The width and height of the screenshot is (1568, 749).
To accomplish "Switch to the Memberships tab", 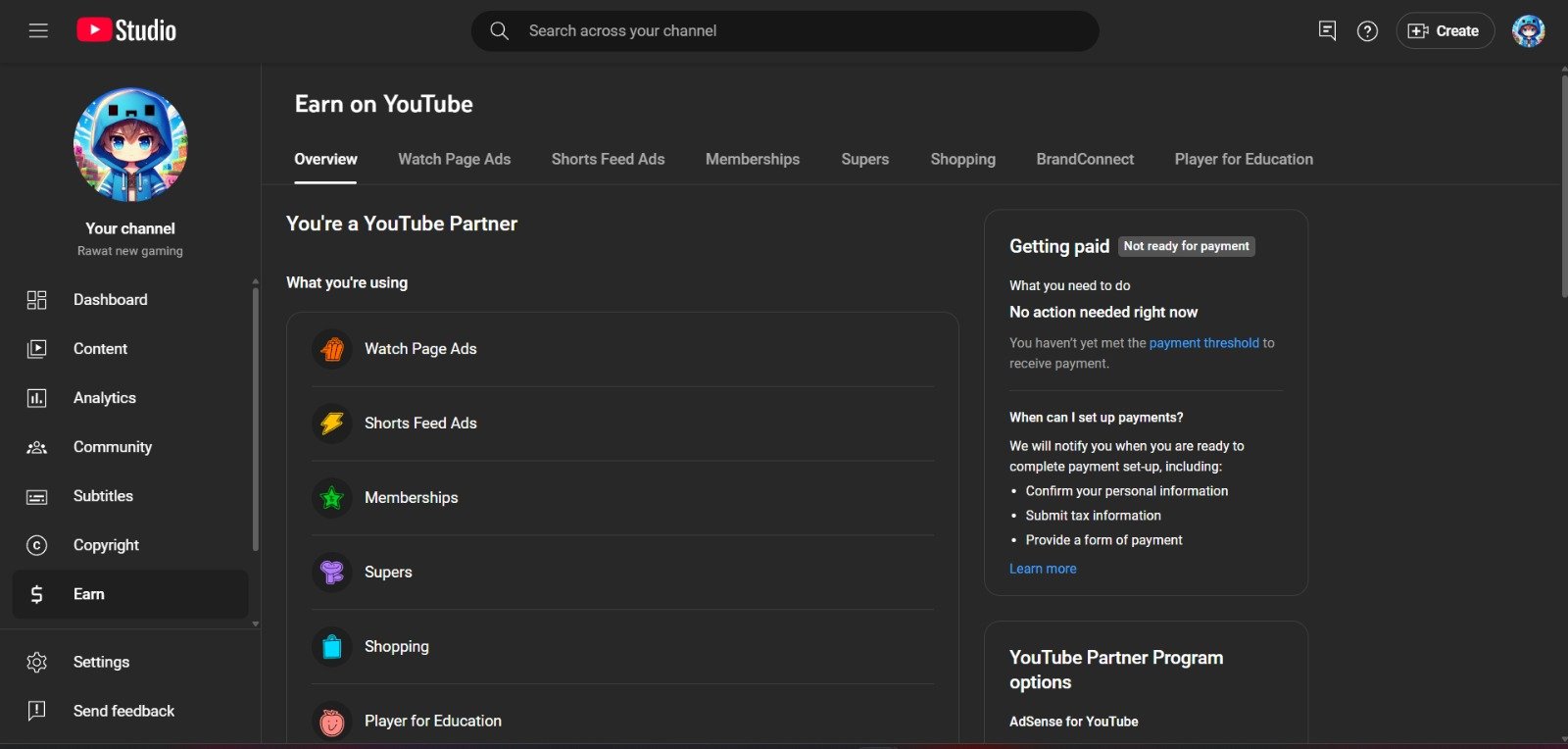I will [753, 159].
